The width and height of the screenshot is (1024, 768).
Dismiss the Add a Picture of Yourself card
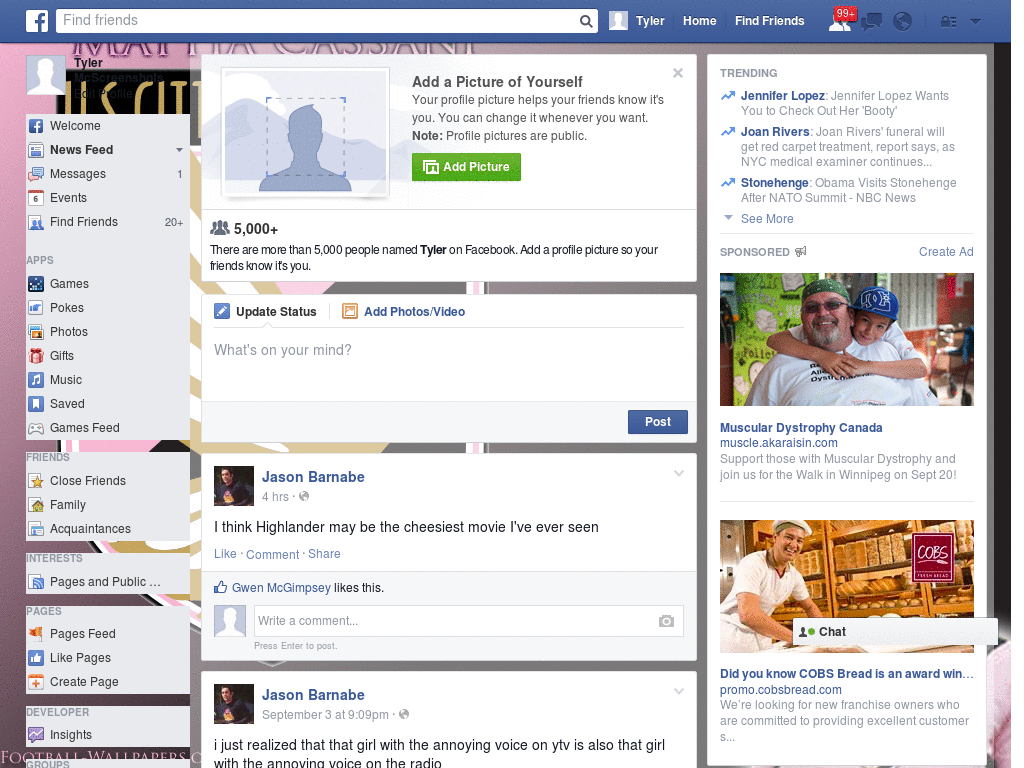(678, 73)
